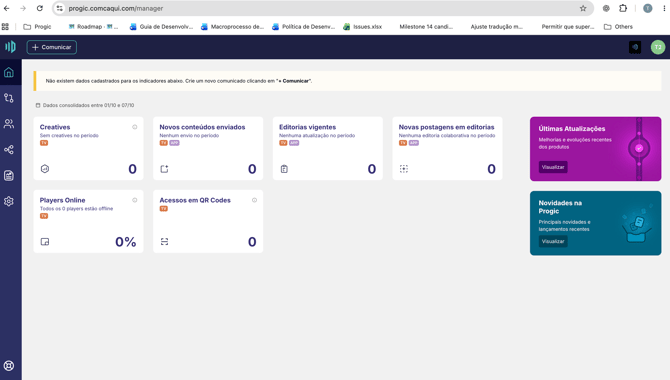Click the Progic logo icon
Viewport: 670px width, 380px height.
click(10, 47)
